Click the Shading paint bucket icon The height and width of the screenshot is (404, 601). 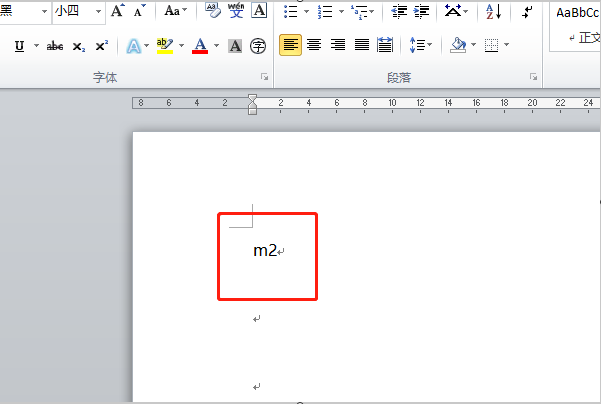click(458, 45)
